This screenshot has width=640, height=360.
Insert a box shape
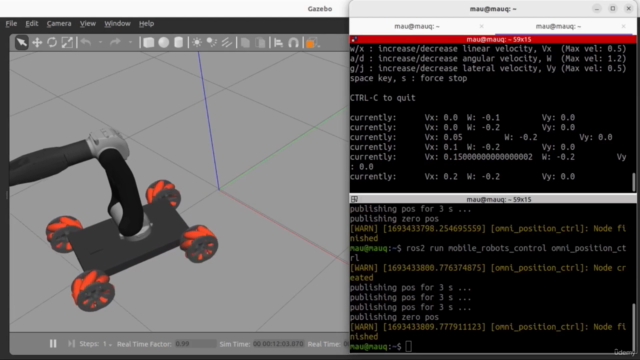[149, 42]
